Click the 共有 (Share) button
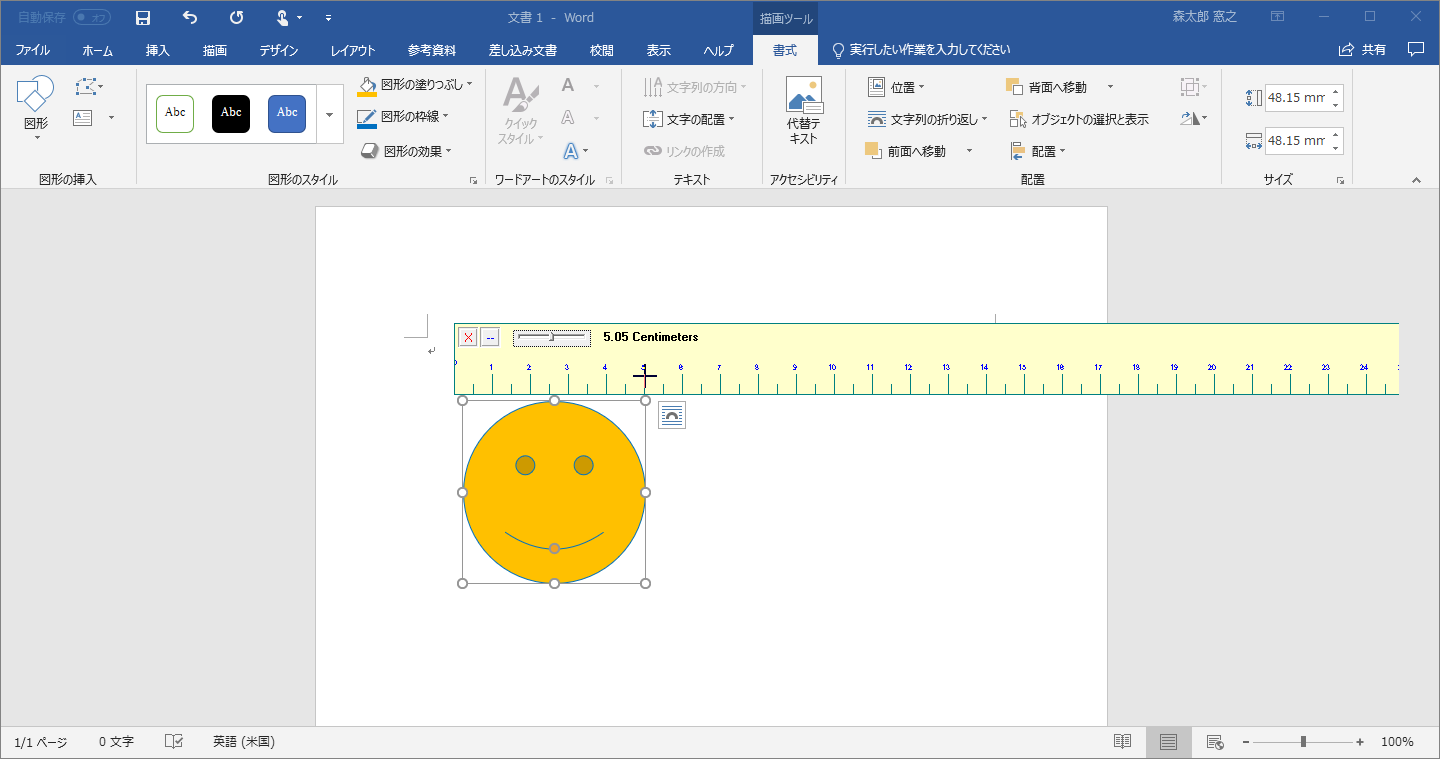Image resolution: width=1440 pixels, height=759 pixels. pyautogui.click(x=1371, y=47)
